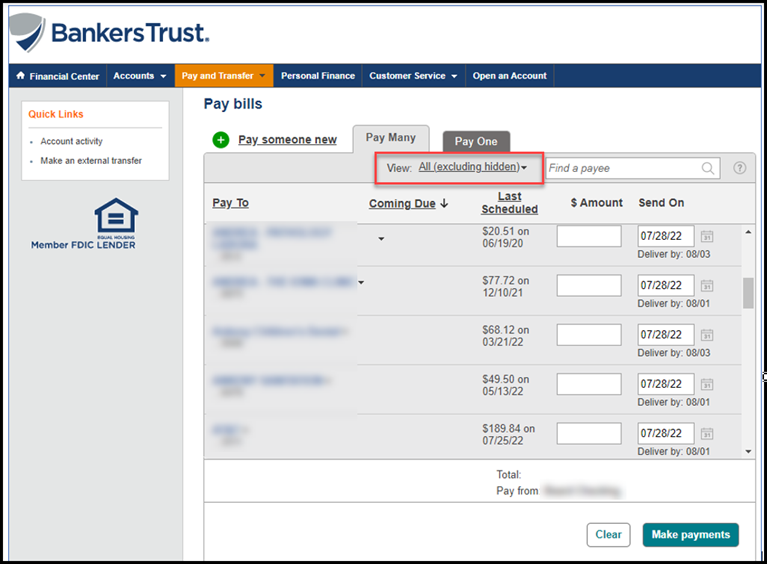This screenshot has height=564, width=767.
Task: Open the View All (excluding hidden) dropdown
Action: click(473, 167)
